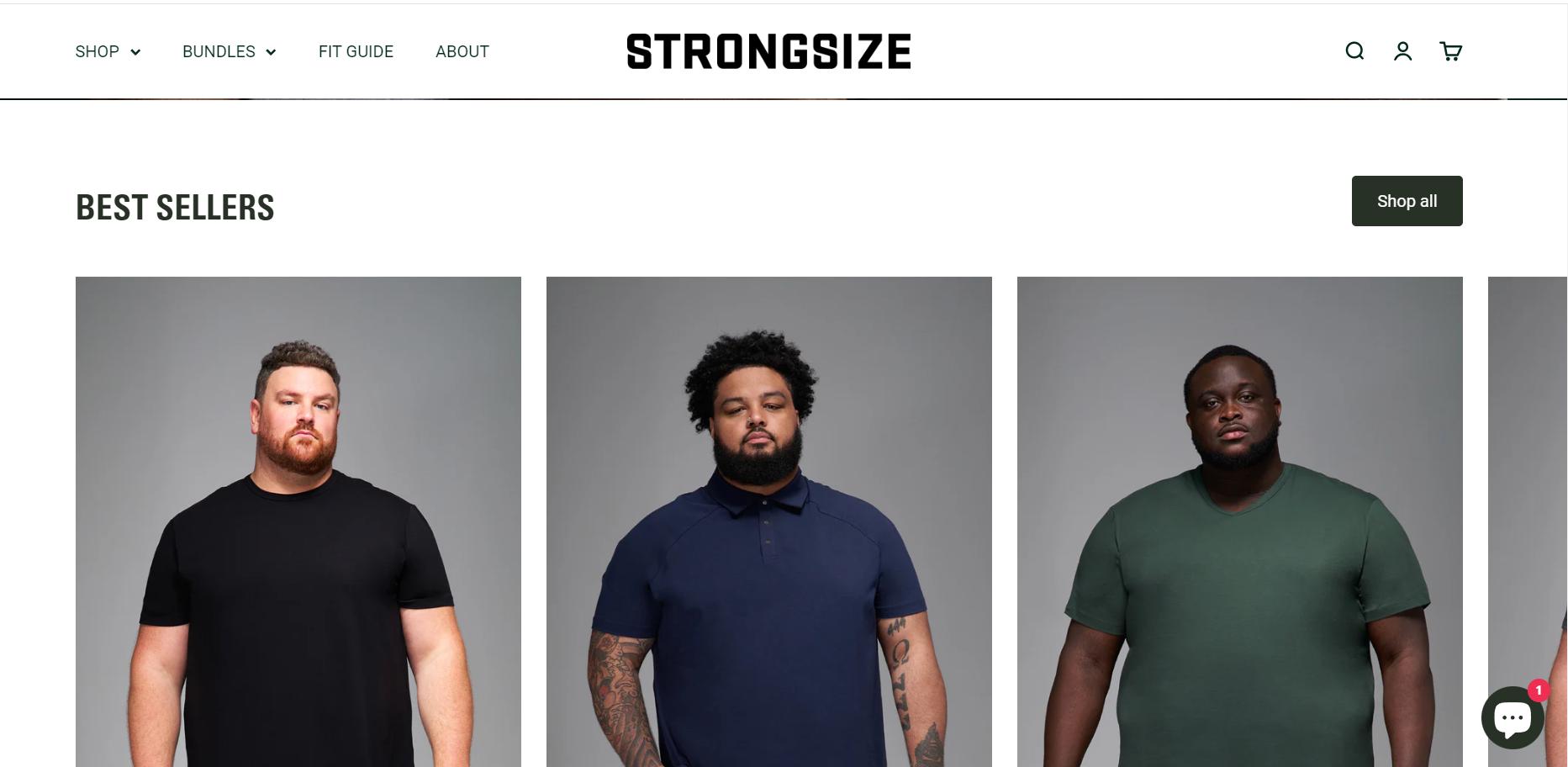Open the green V-neck tee product
This screenshot has width=1568, height=767.
pyautogui.click(x=1240, y=521)
